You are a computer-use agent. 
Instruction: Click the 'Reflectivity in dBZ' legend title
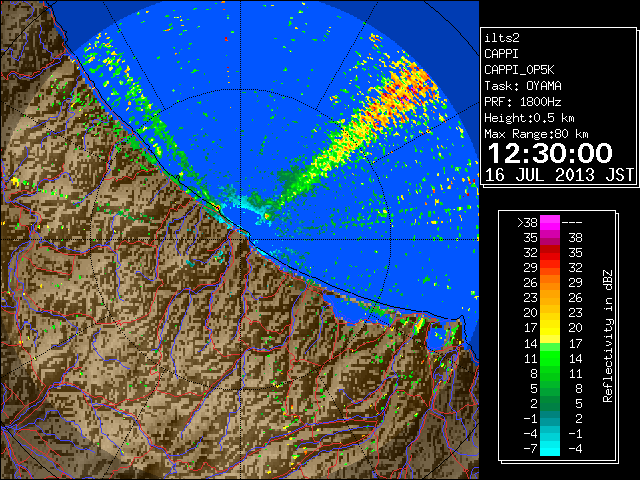pyautogui.click(x=608, y=336)
